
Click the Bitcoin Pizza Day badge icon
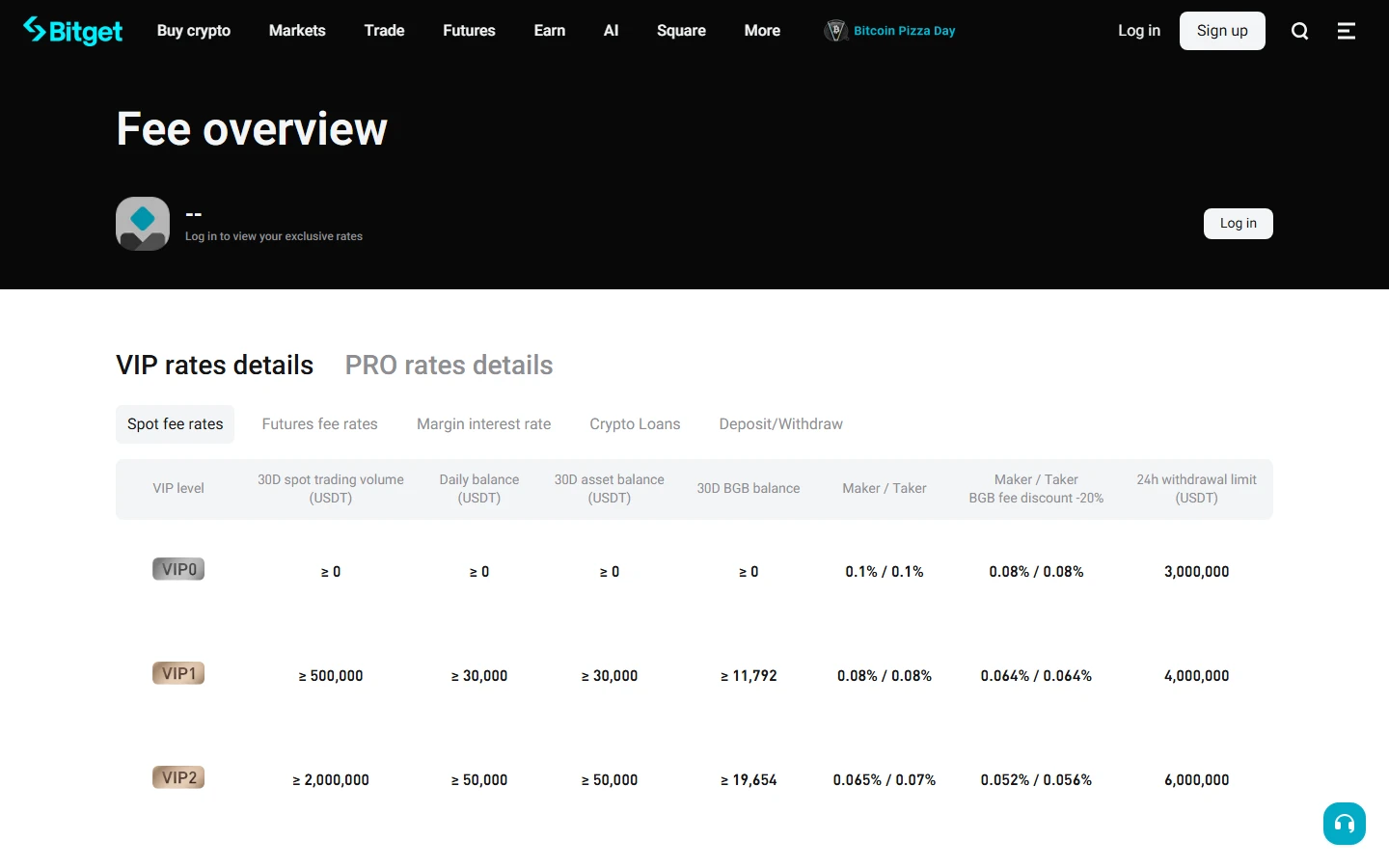tap(835, 31)
